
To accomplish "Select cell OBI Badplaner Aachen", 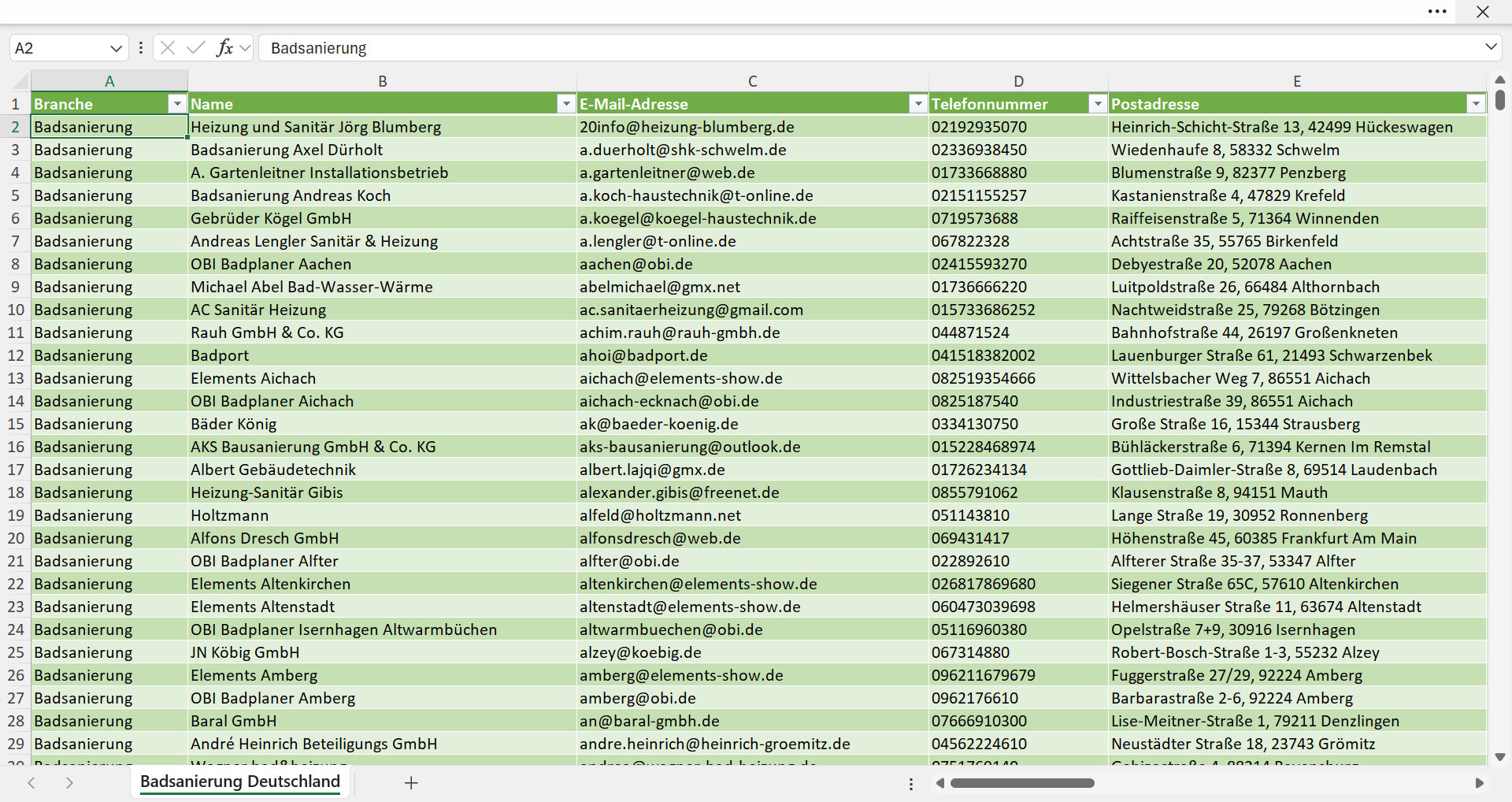I will [x=383, y=264].
